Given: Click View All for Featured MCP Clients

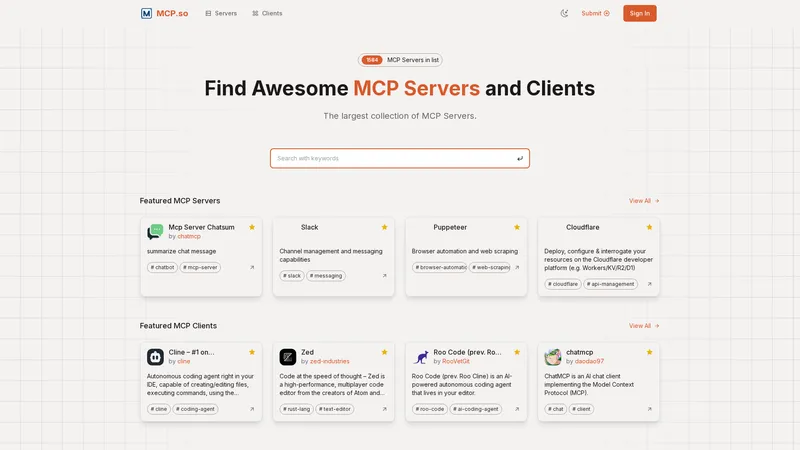Looking at the screenshot, I should click(x=644, y=326).
